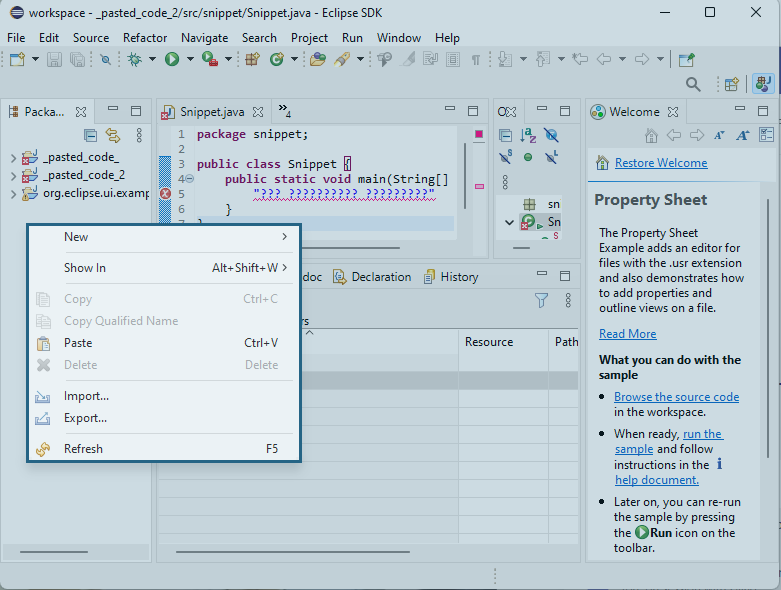
Task: Click the Restore Welcome link
Action: 660,163
